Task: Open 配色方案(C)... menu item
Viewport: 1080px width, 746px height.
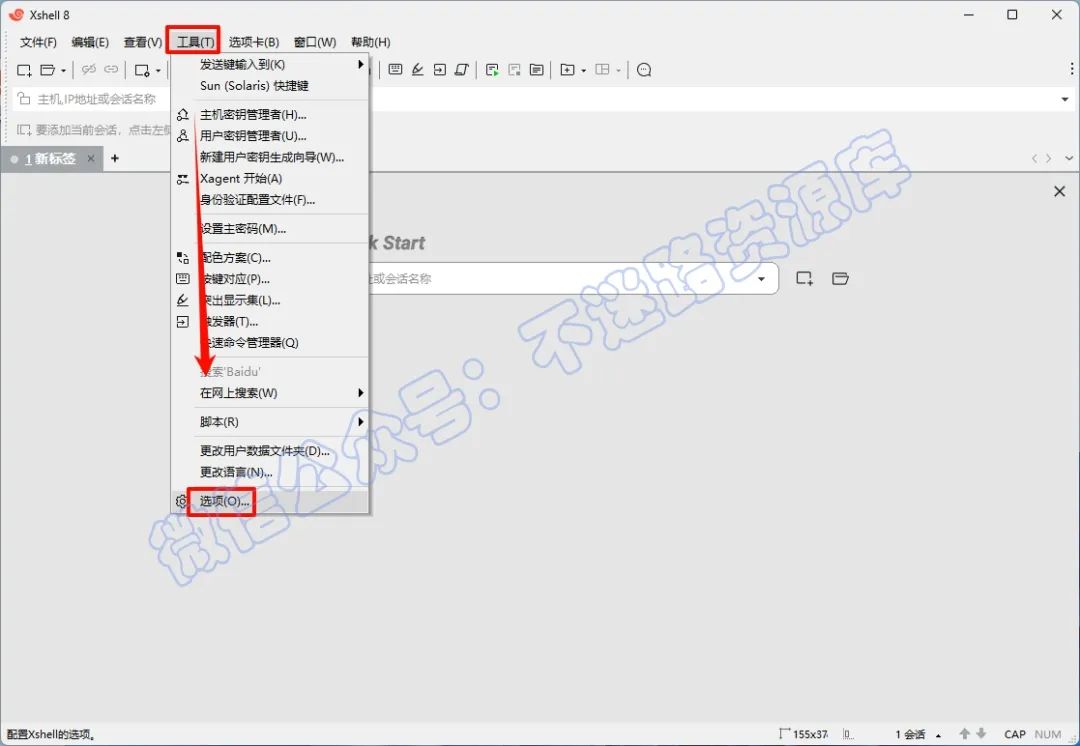Action: click(x=270, y=258)
